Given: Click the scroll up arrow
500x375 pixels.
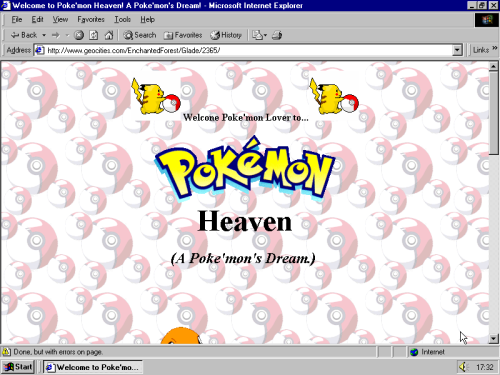Looking at the screenshot, I should (493, 66).
